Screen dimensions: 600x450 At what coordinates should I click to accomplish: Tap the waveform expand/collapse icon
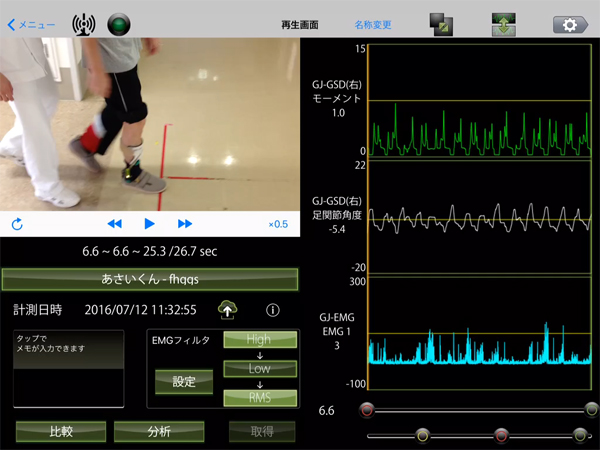(504, 24)
